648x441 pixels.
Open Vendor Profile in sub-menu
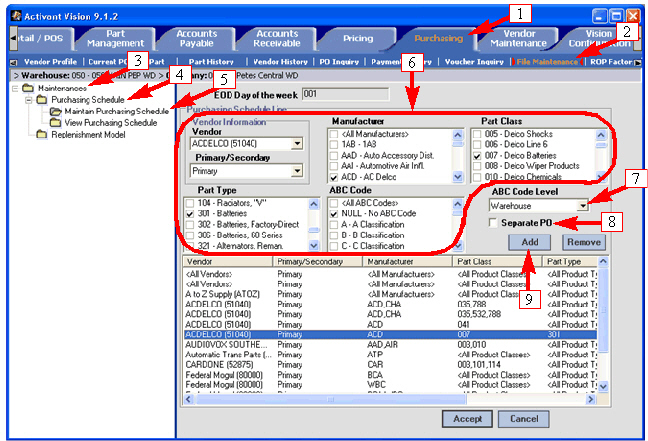pos(50,62)
